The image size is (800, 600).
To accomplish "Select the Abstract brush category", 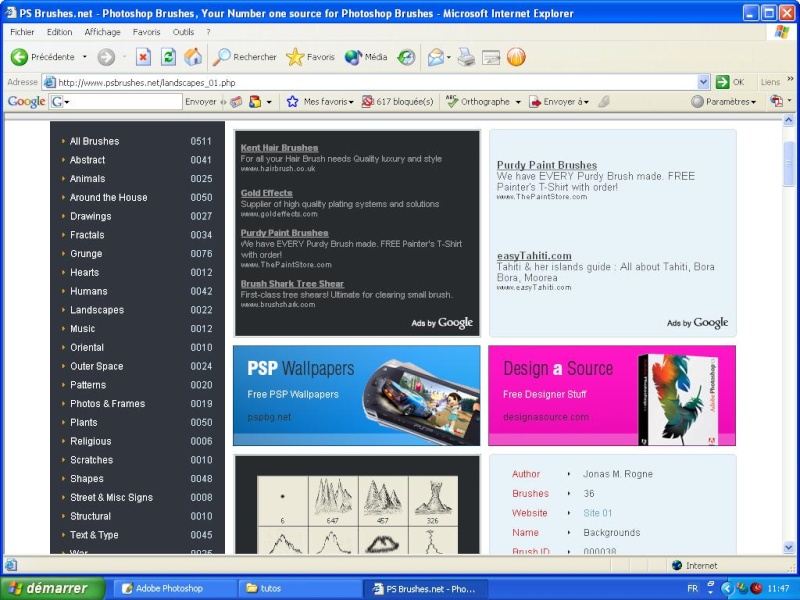I will [87, 160].
